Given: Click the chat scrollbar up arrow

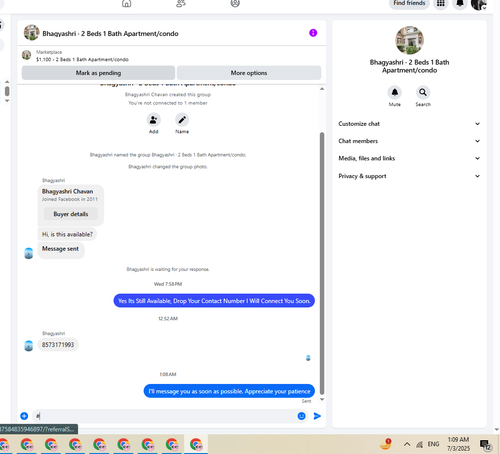Looking at the screenshot, I should (322, 89).
